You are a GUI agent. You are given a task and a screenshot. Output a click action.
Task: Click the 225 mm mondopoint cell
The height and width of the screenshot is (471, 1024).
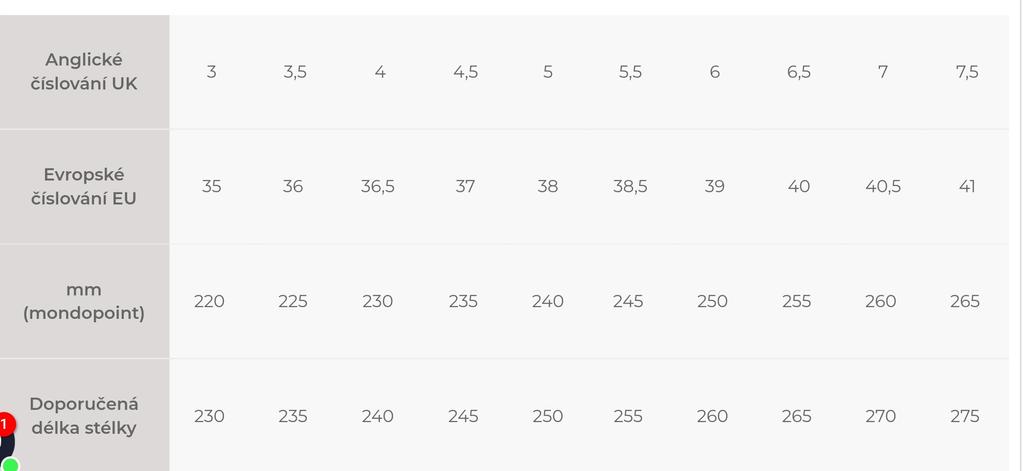point(293,301)
